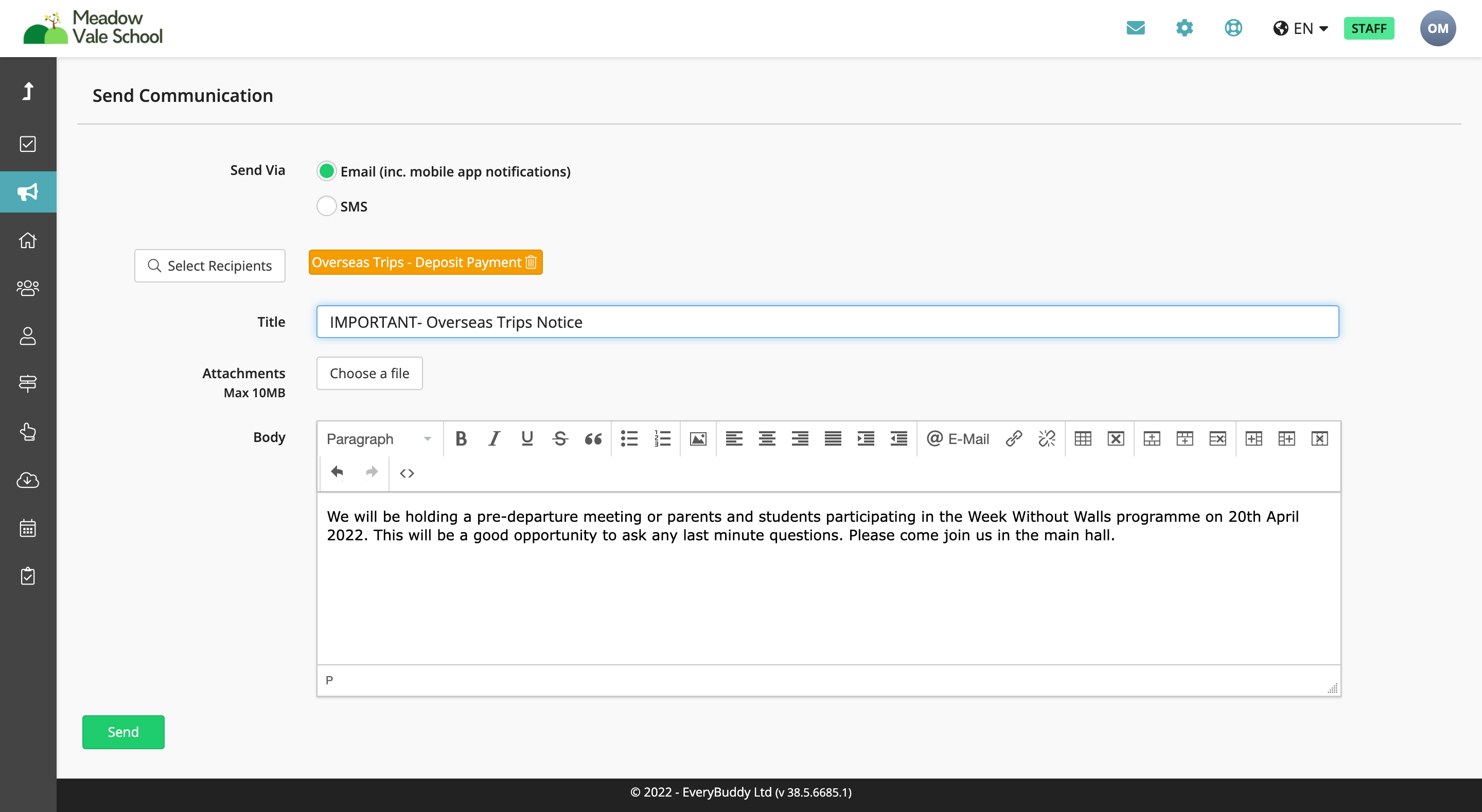Open the megaphone communications sidebar icon
This screenshot has width=1482, height=812.
[28, 191]
